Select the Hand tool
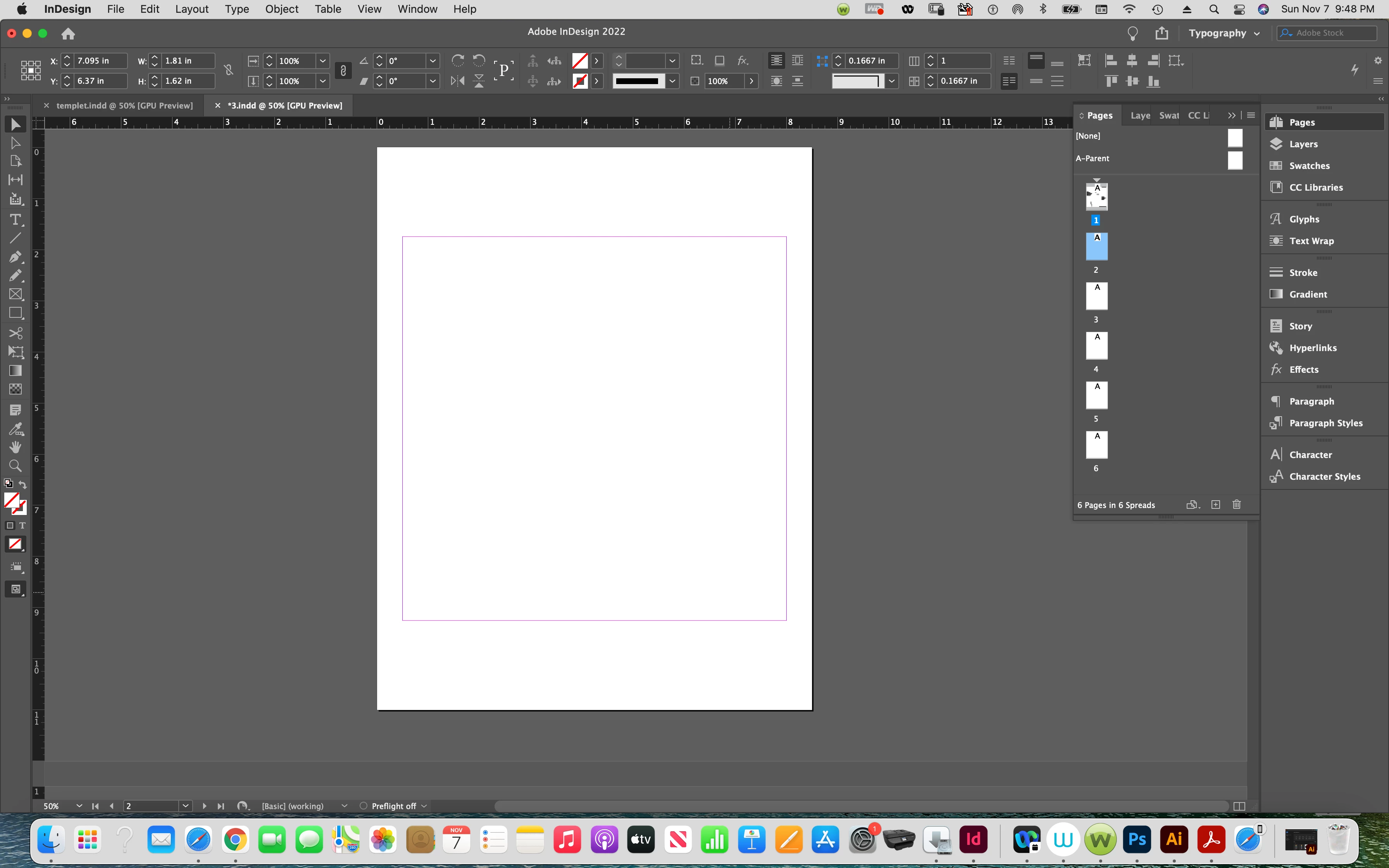Viewport: 1389px width, 868px height. click(x=16, y=447)
